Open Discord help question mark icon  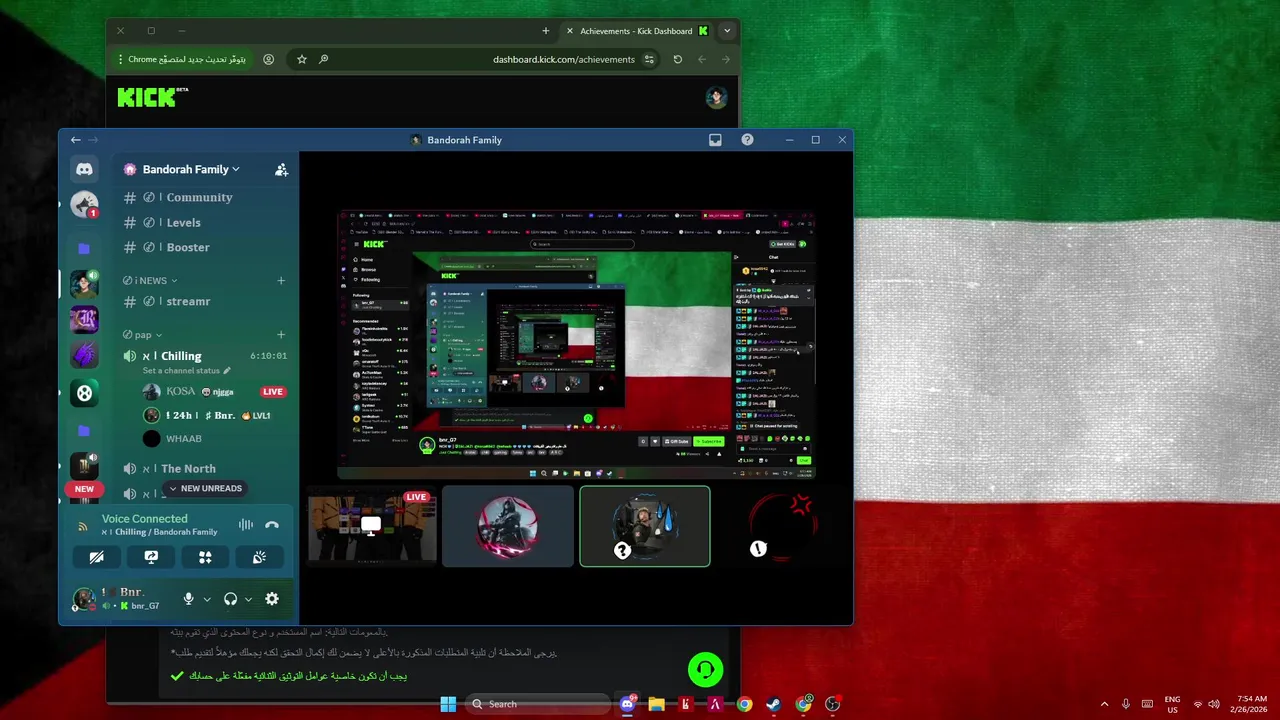(x=747, y=140)
